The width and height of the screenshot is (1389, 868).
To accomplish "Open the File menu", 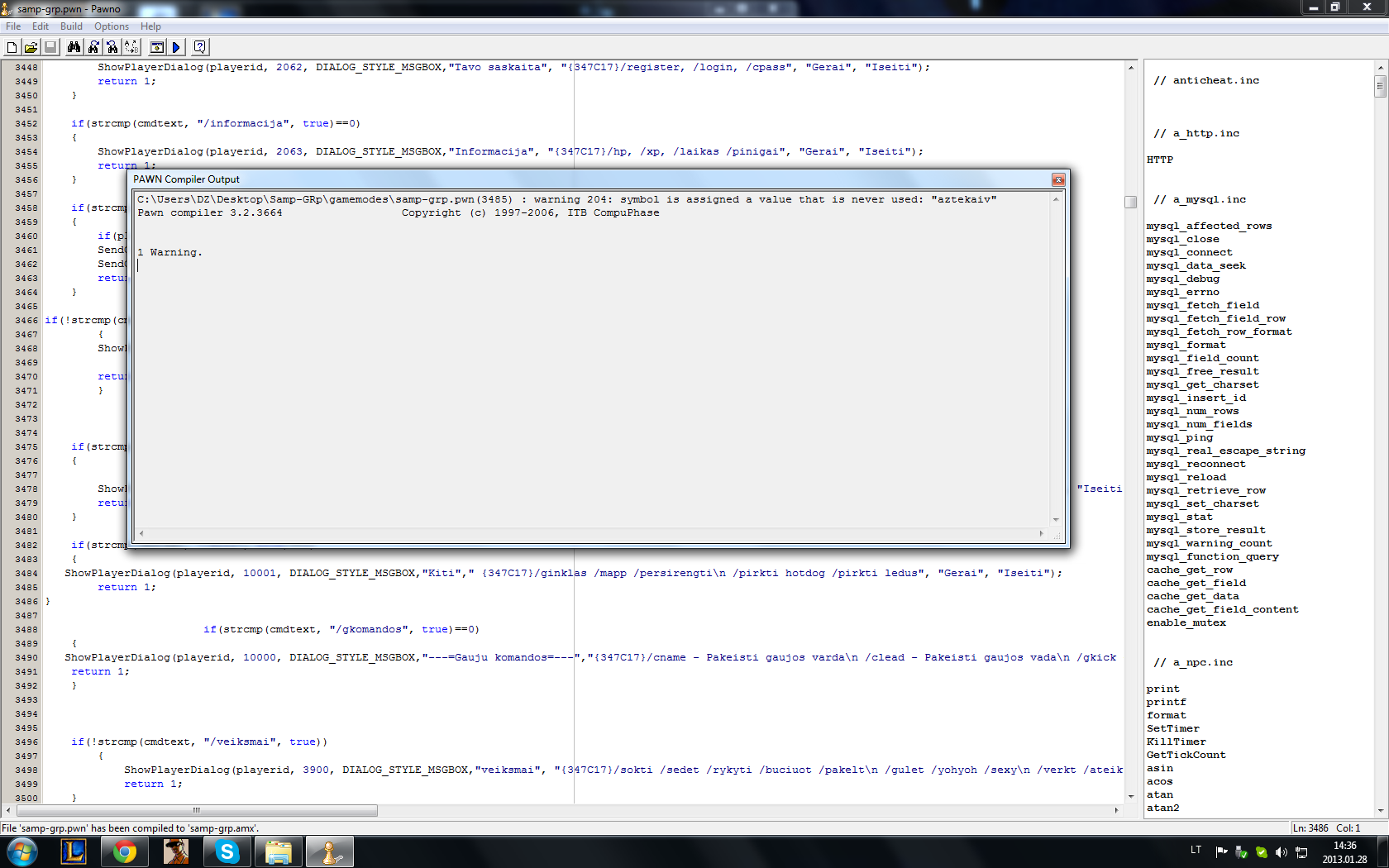I will click(13, 26).
